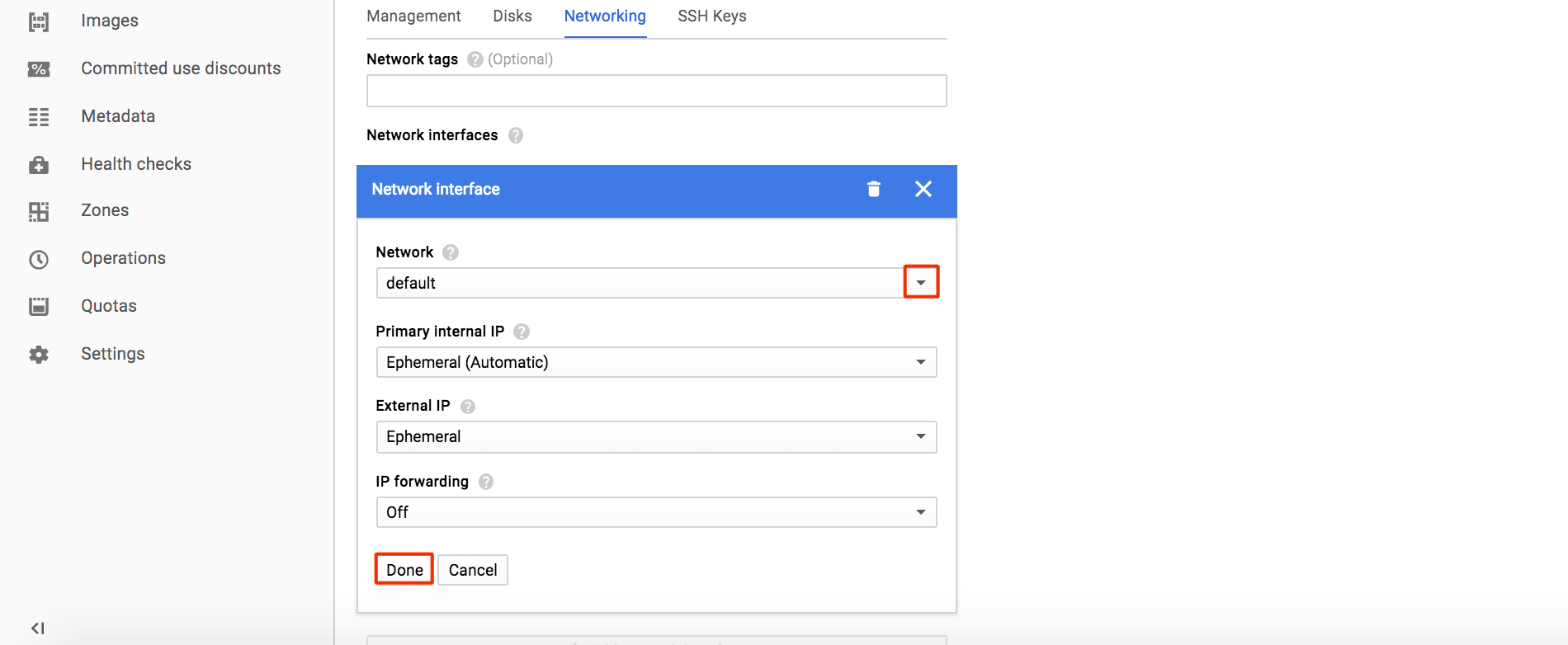This screenshot has width=1568, height=645.
Task: Click the Network tags input field
Action: [x=656, y=91]
